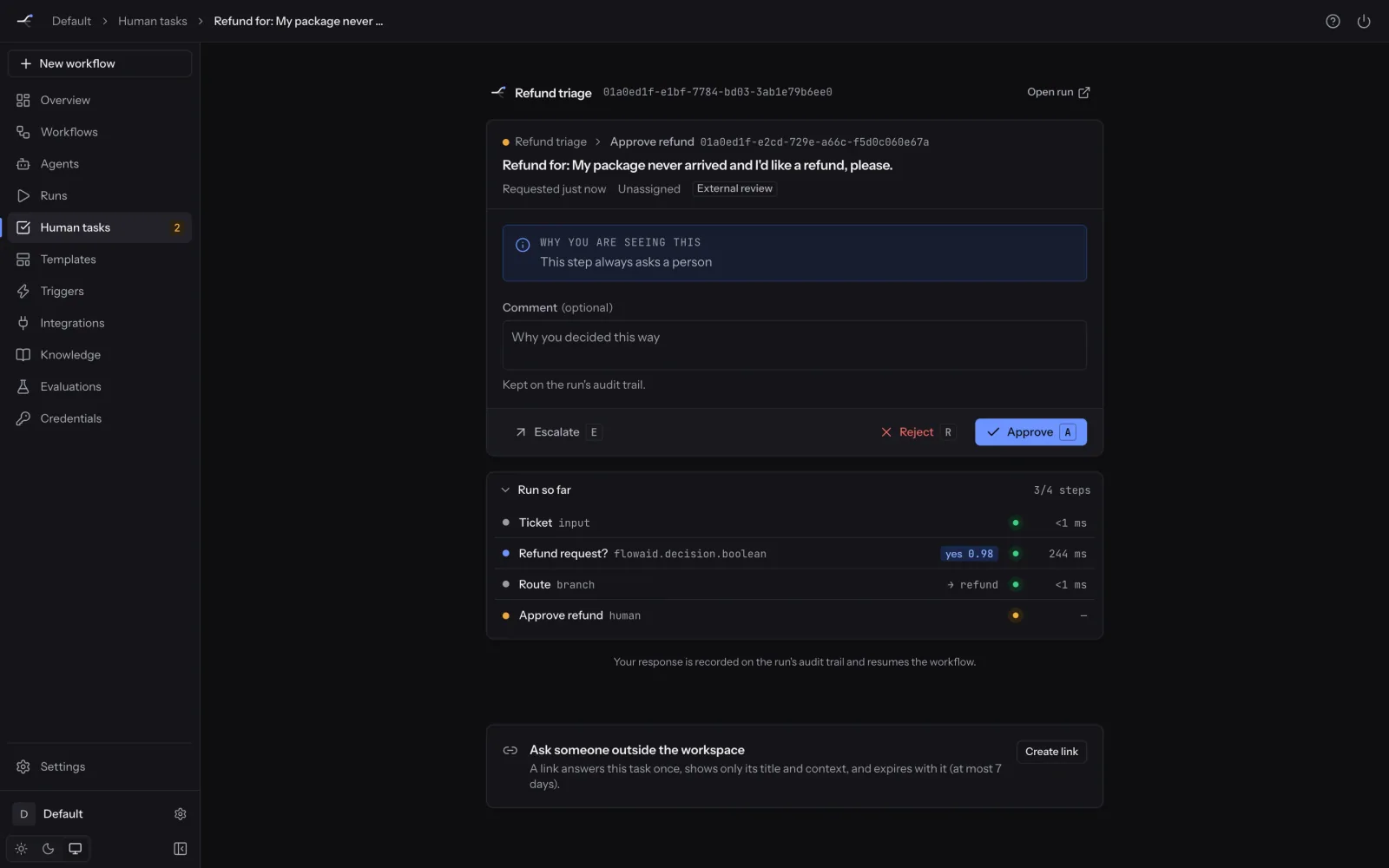This screenshot has height=868, width=1389.
Task: Select the Ticket input step row
Action: click(794, 523)
